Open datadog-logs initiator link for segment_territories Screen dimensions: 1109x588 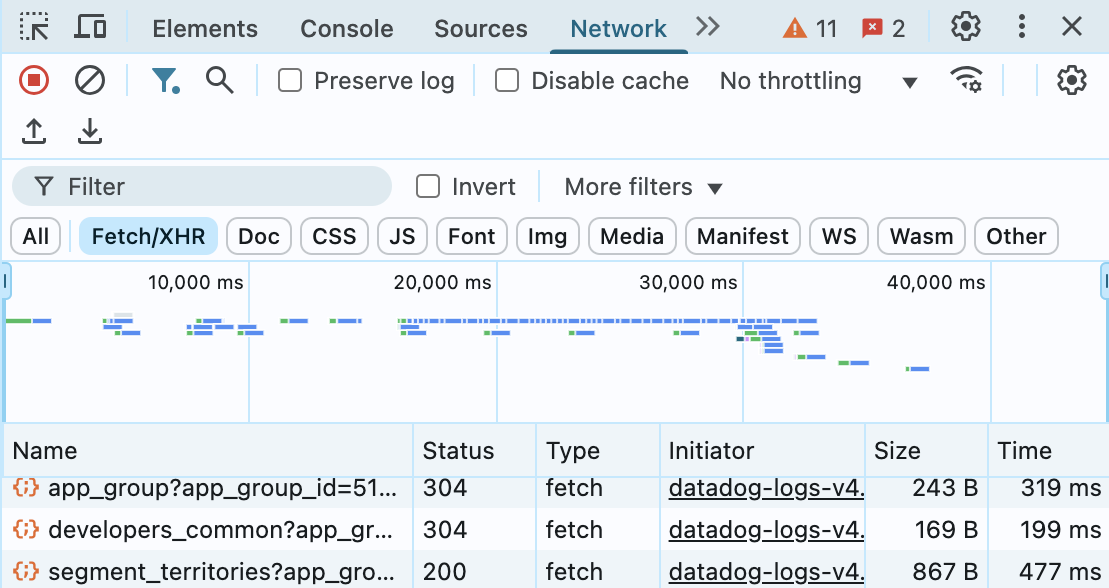(766, 571)
